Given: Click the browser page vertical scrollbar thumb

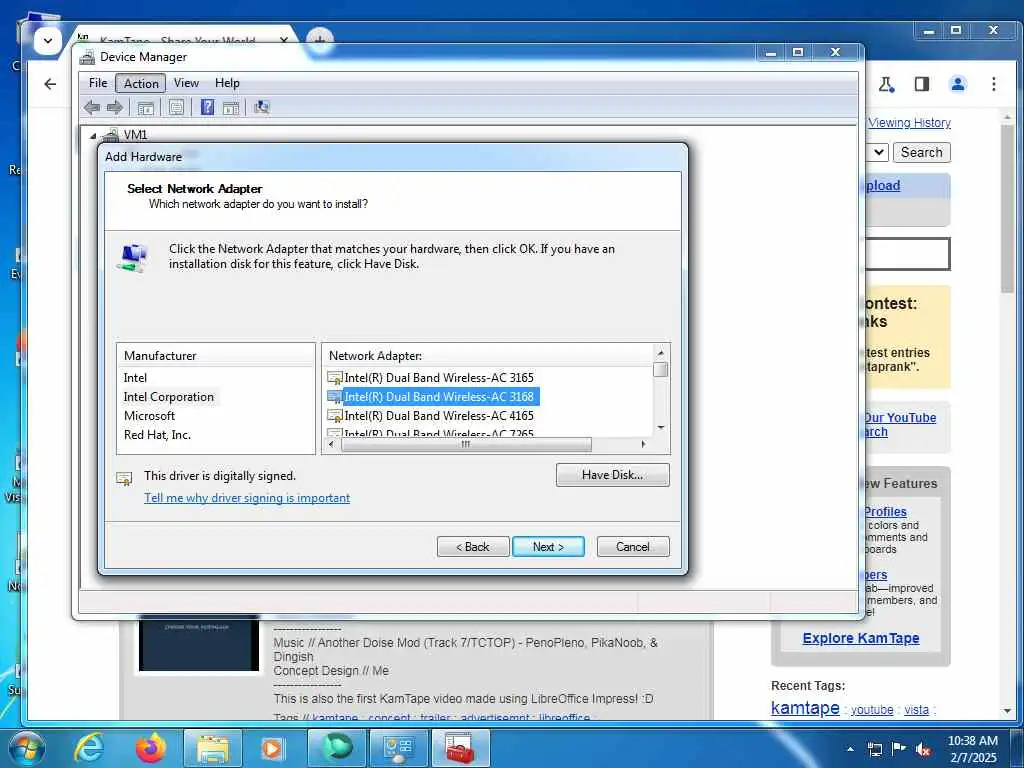Looking at the screenshot, I should [1007, 208].
